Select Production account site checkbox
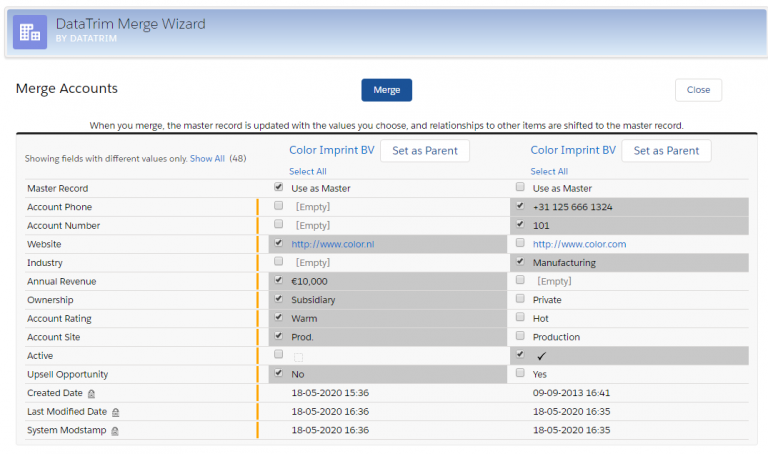The width and height of the screenshot is (768, 454). (520, 335)
